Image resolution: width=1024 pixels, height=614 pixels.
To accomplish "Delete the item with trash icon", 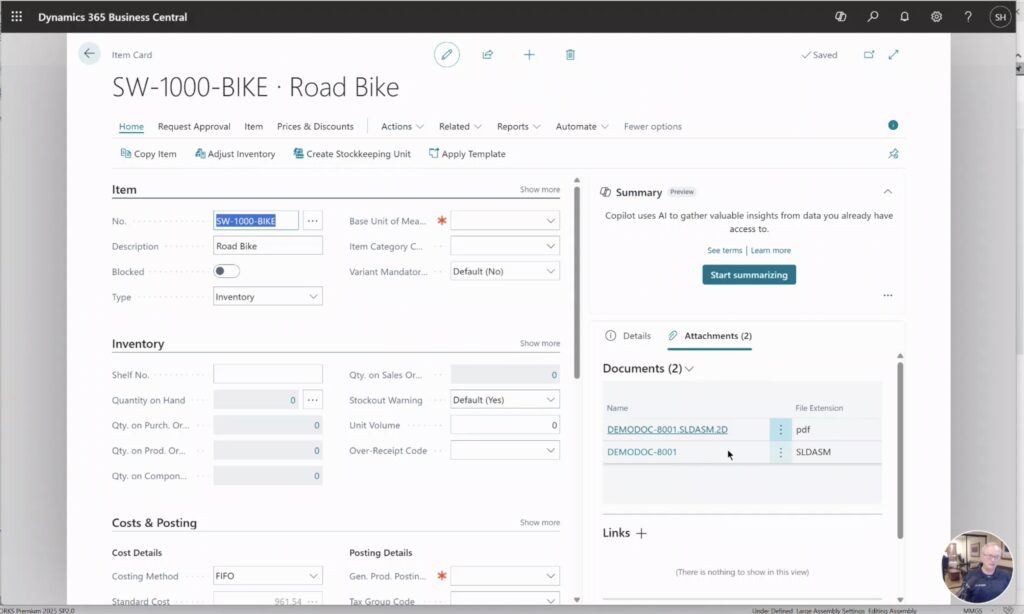I will pyautogui.click(x=570, y=55).
